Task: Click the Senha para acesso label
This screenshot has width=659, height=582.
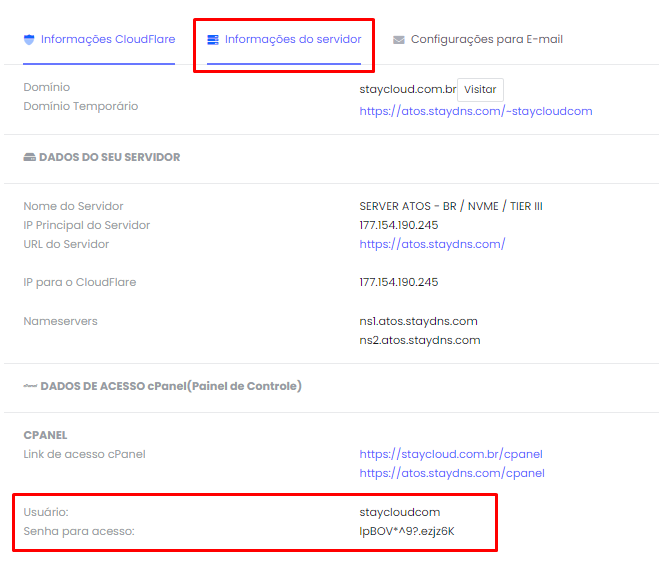Action: pos(79,531)
